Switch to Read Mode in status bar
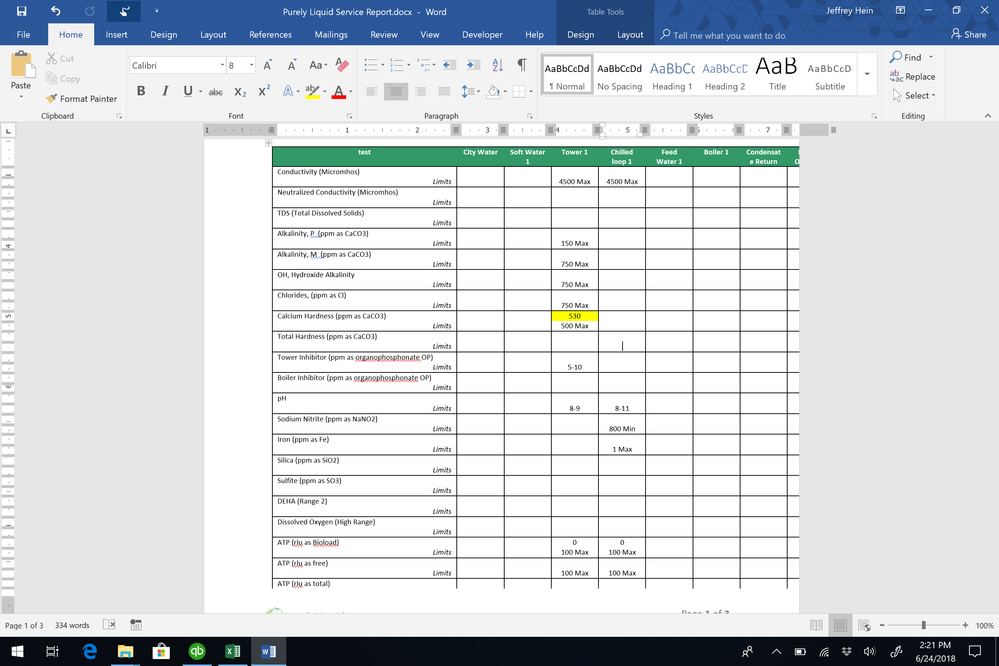This screenshot has width=999, height=666. click(816, 624)
